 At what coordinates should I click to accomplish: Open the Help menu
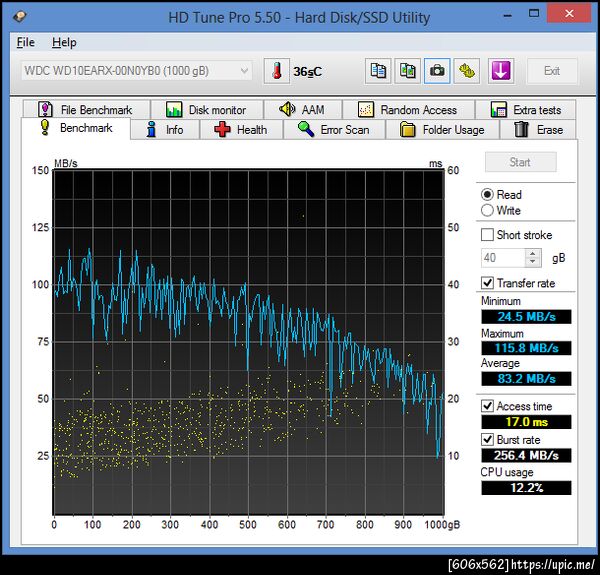(64, 42)
